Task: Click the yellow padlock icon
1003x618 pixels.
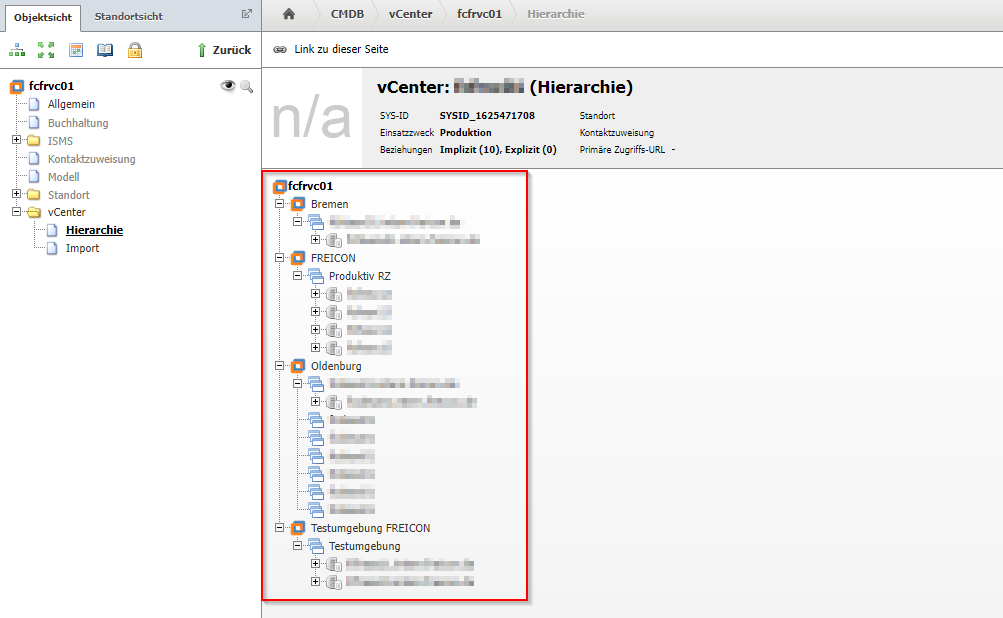Action: [x=134, y=50]
